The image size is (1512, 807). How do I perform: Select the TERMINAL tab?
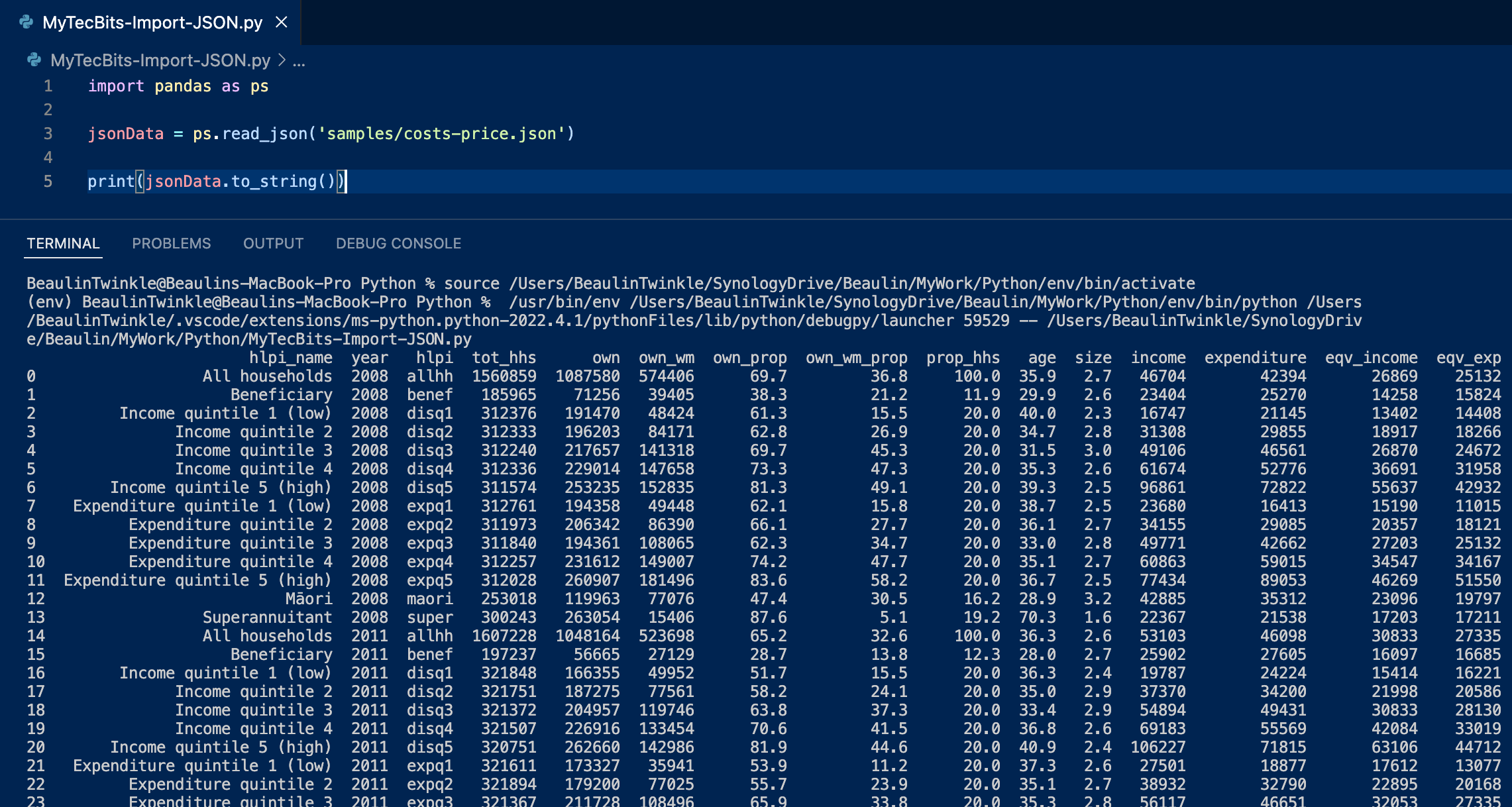pos(63,243)
